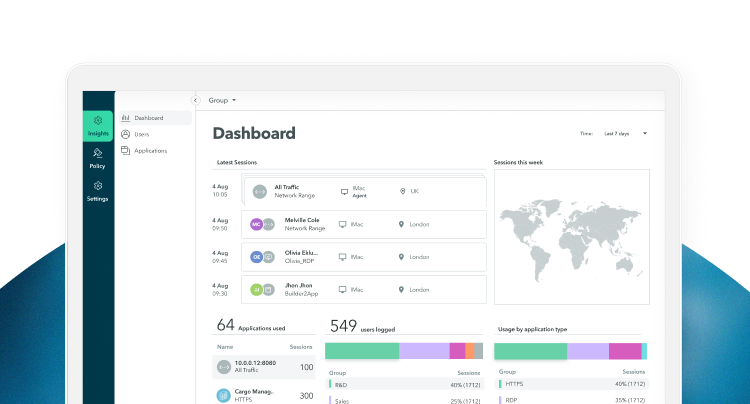750x404 pixels.
Task: Click the All Traffic network range avatar
Action: 260,192
